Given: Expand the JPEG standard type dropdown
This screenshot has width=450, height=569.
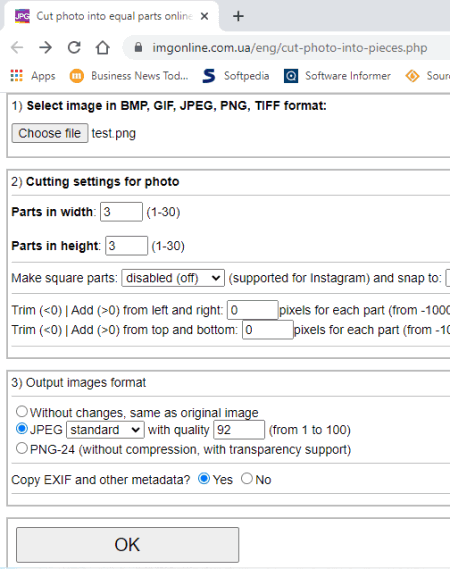Looking at the screenshot, I should 105,430.
